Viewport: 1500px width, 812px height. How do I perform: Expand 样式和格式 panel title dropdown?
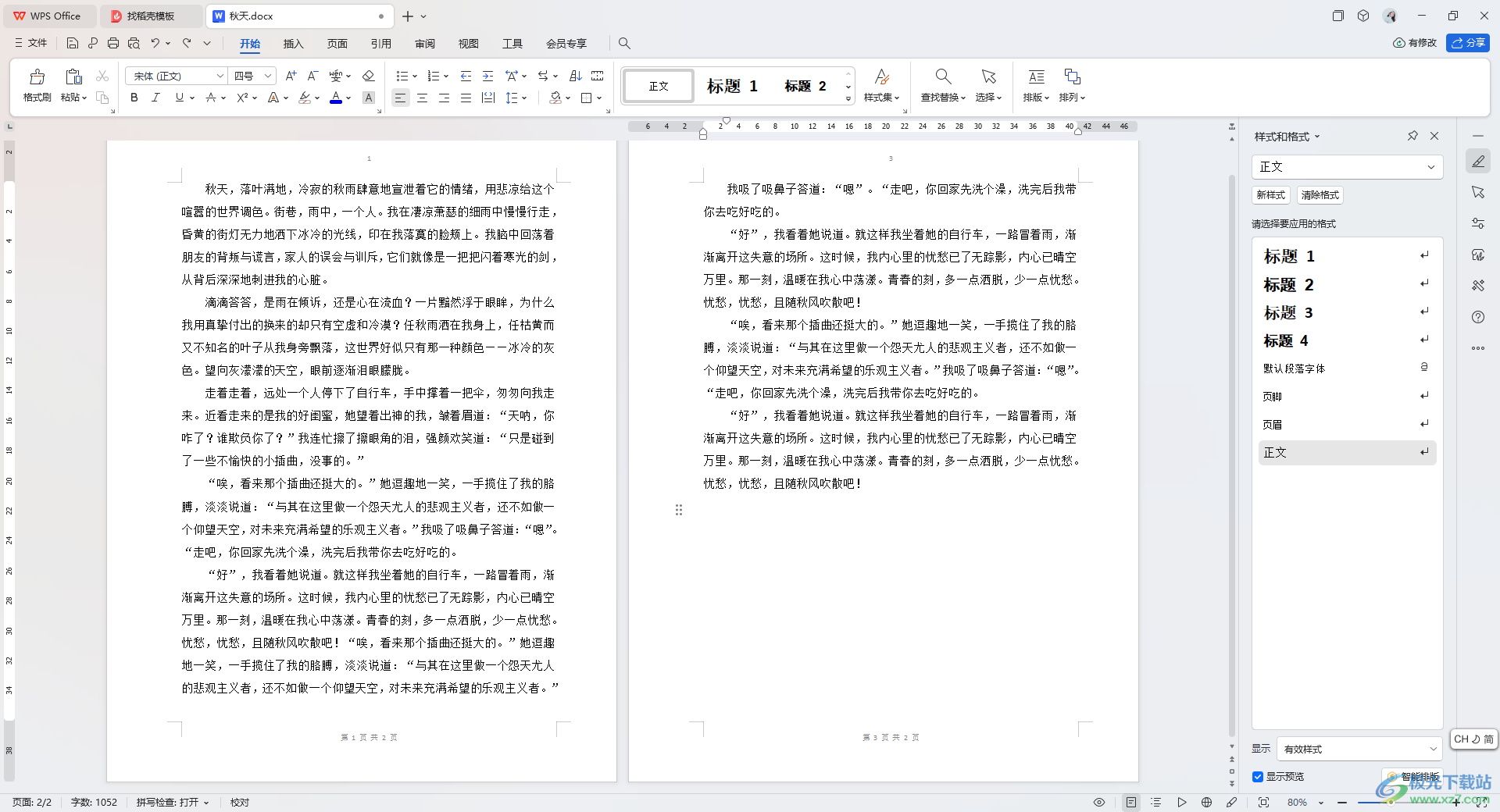click(x=1317, y=137)
